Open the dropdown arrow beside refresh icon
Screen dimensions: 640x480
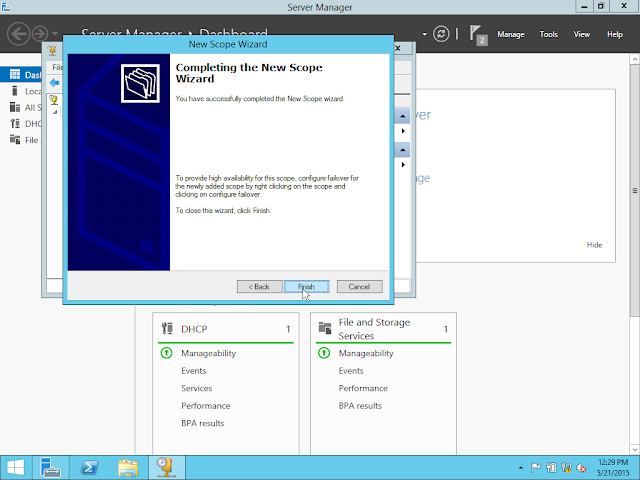click(424, 34)
